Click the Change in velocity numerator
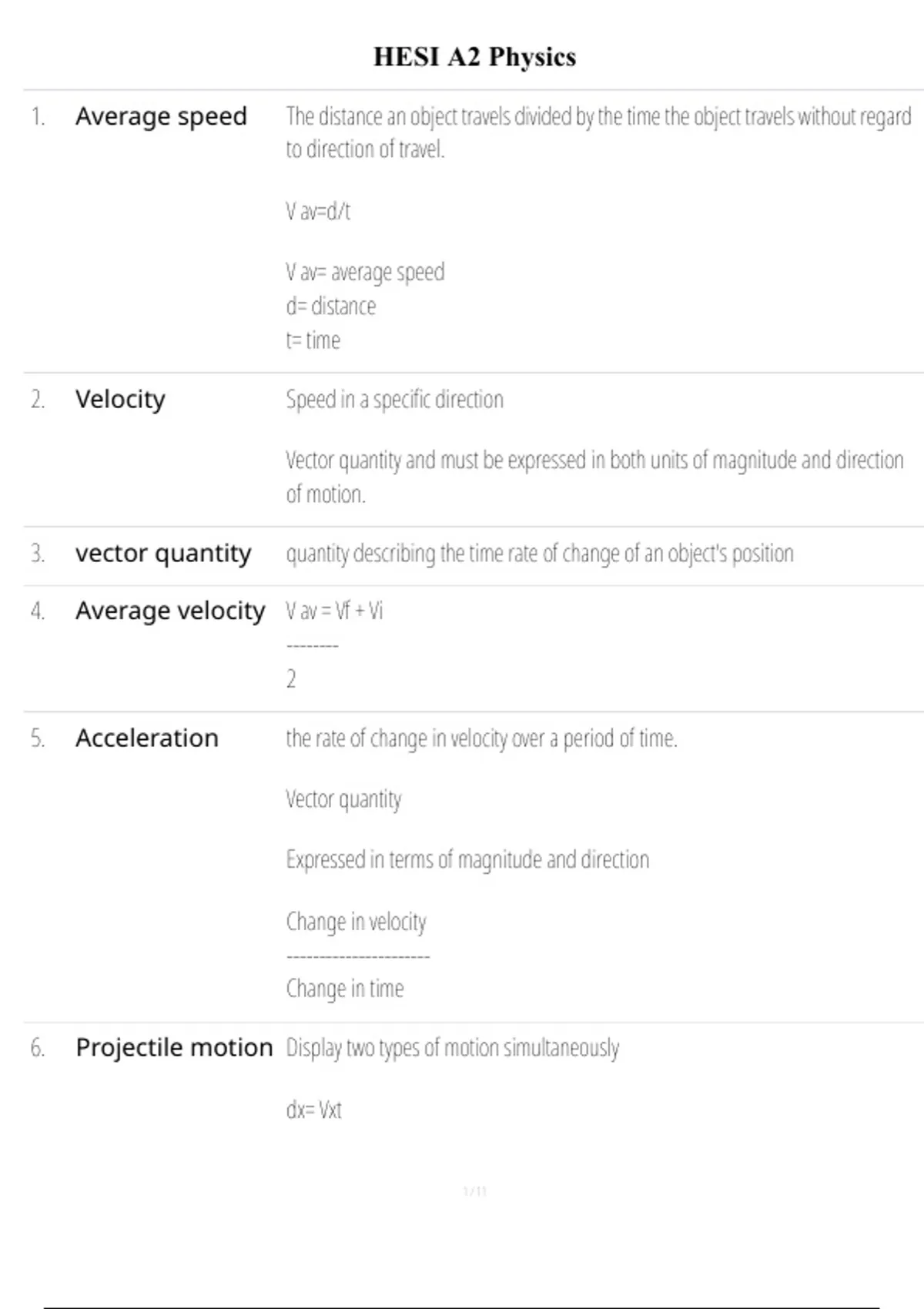Viewport: 924px width, 1309px height. [356, 922]
